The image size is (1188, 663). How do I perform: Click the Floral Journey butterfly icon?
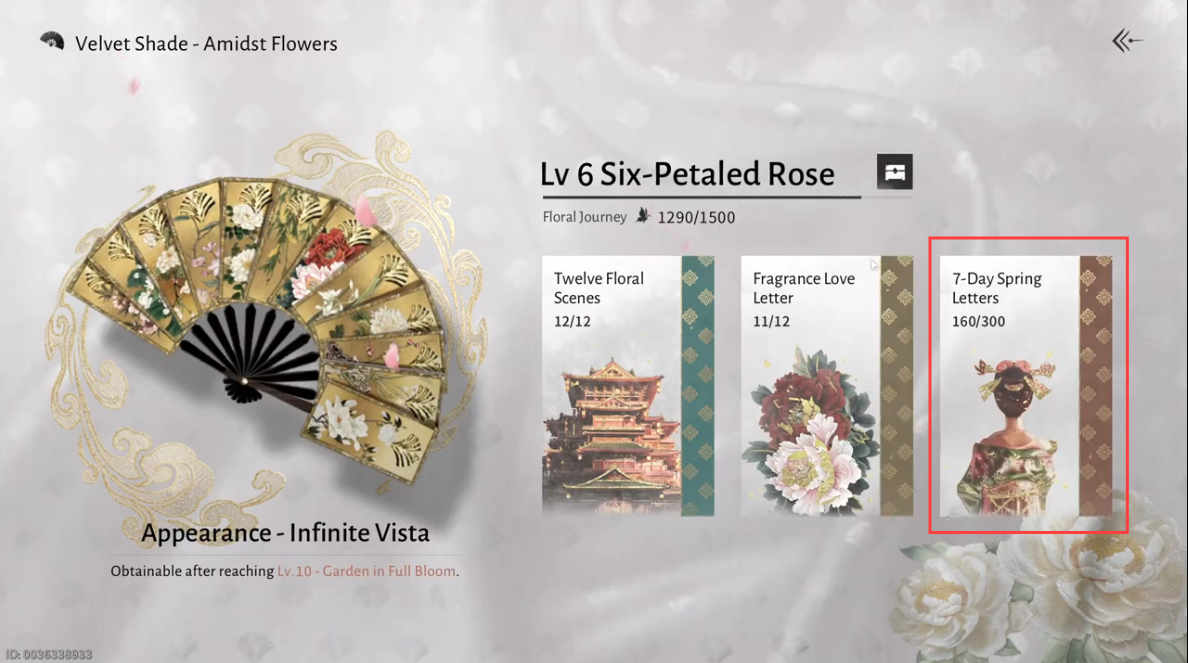click(642, 217)
